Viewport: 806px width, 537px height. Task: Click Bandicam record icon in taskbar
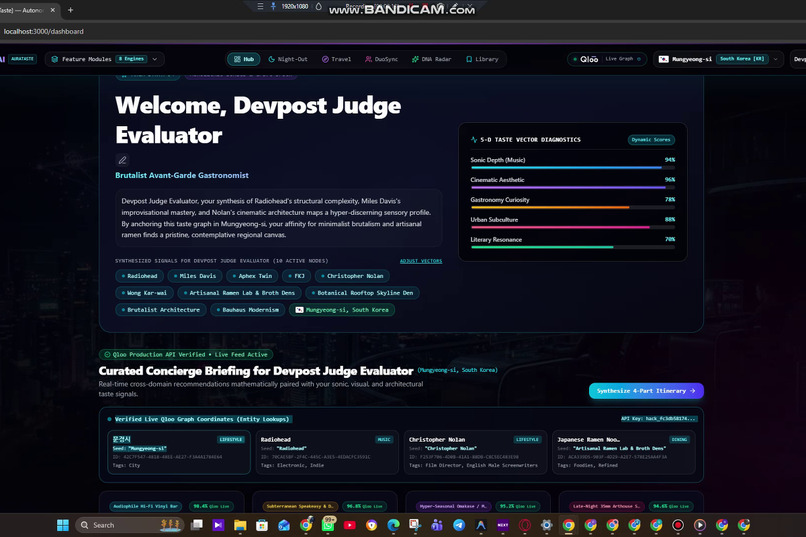[x=678, y=525]
